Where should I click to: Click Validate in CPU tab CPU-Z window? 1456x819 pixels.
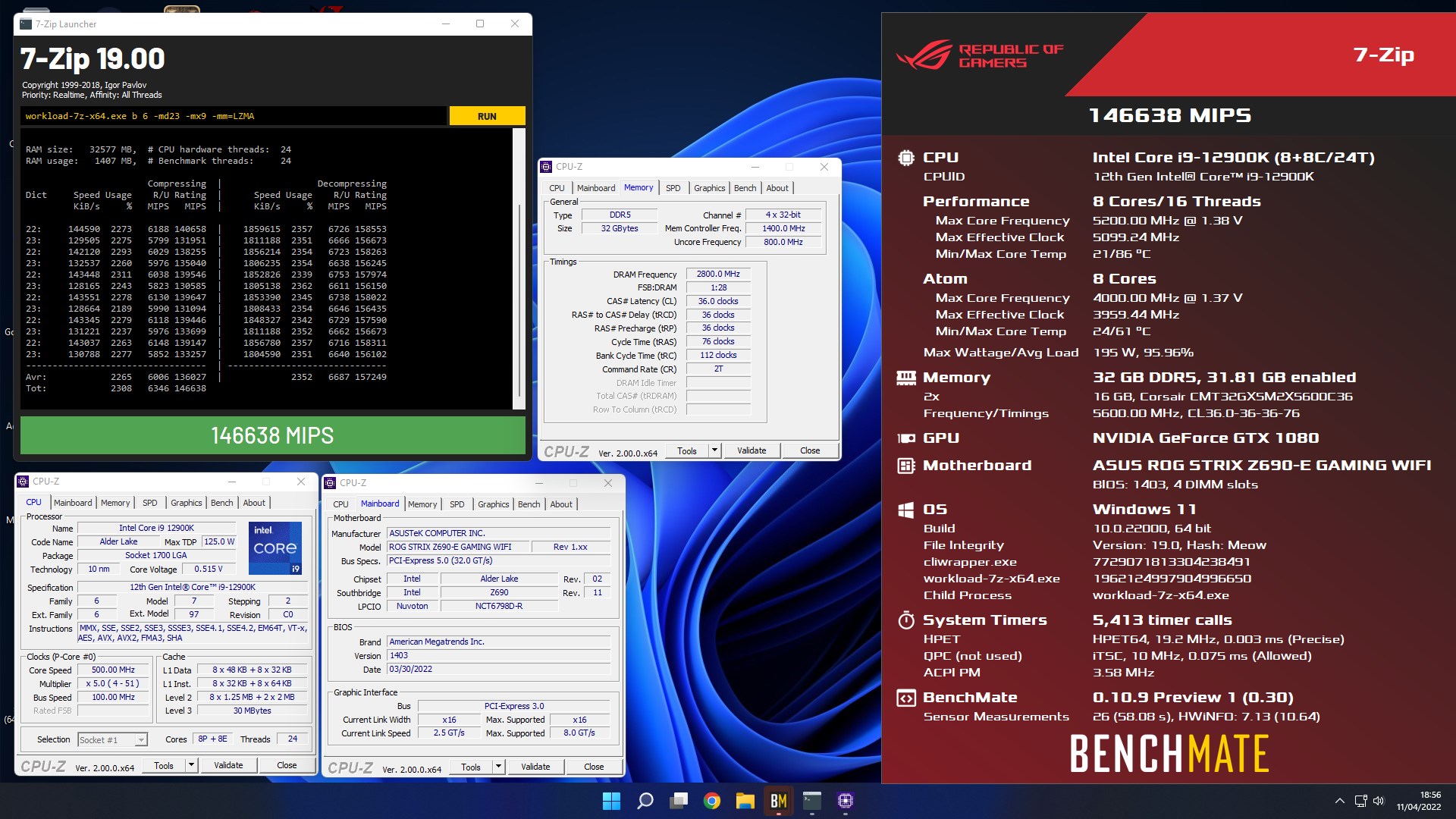[228, 766]
